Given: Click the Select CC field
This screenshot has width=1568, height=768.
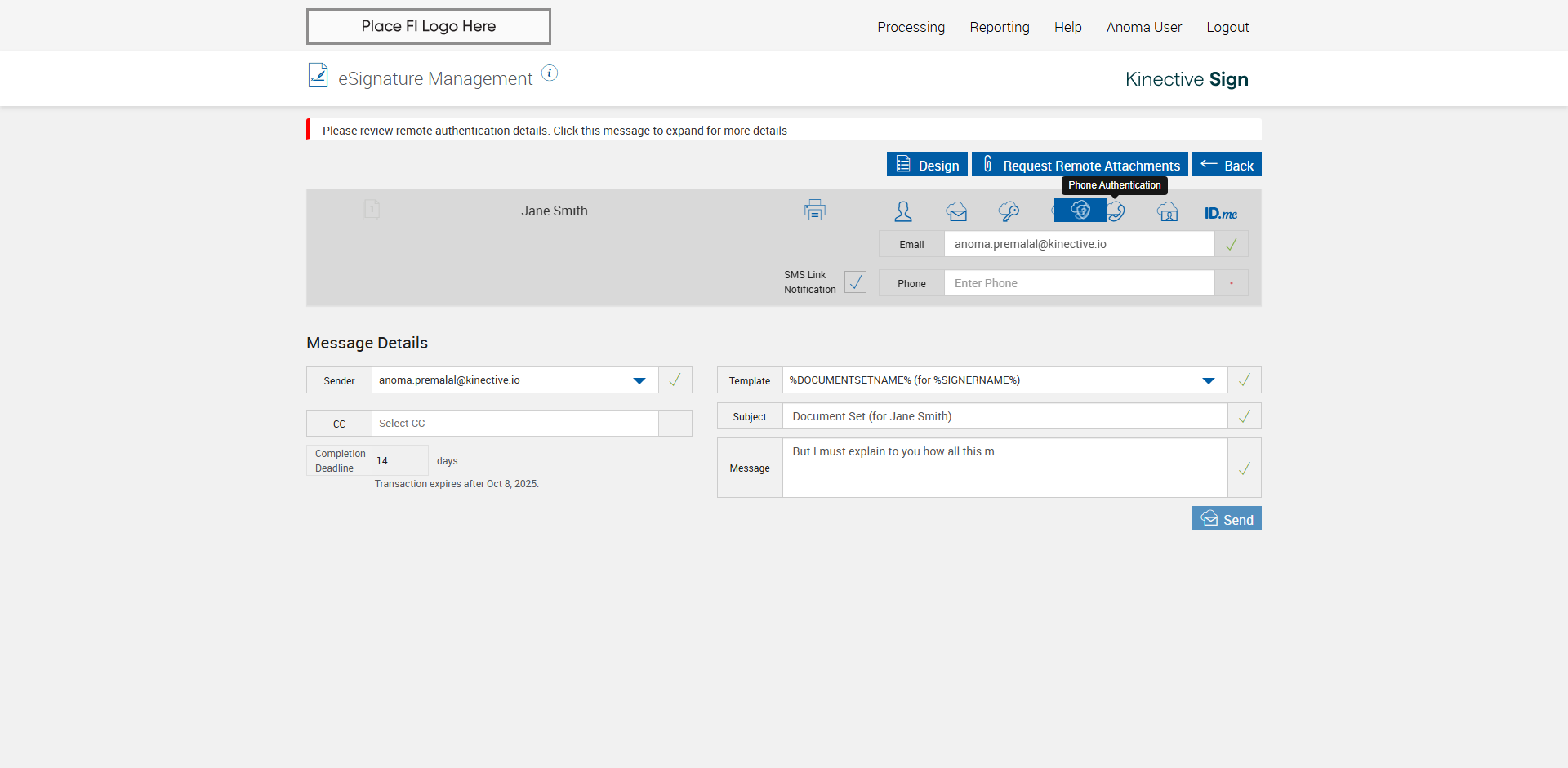Looking at the screenshot, I should tap(514, 424).
